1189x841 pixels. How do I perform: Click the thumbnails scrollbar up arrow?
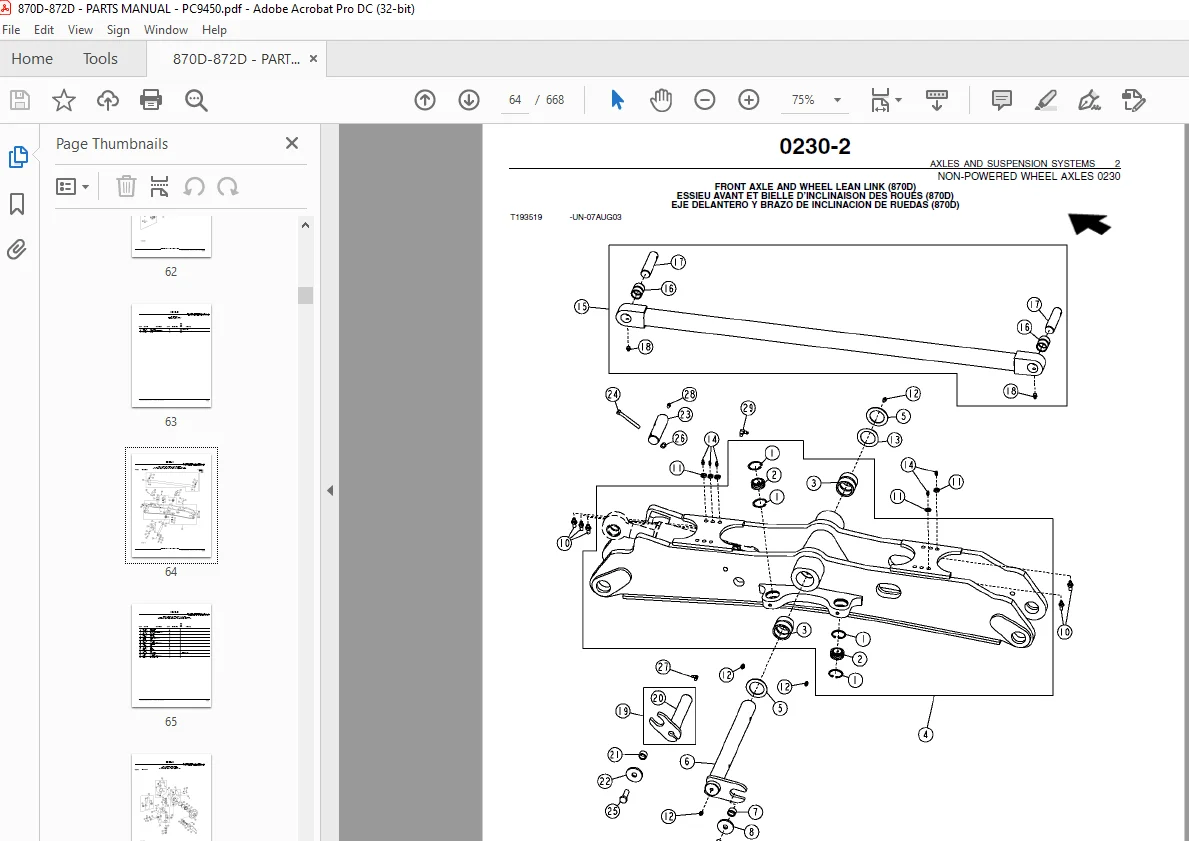tap(306, 224)
